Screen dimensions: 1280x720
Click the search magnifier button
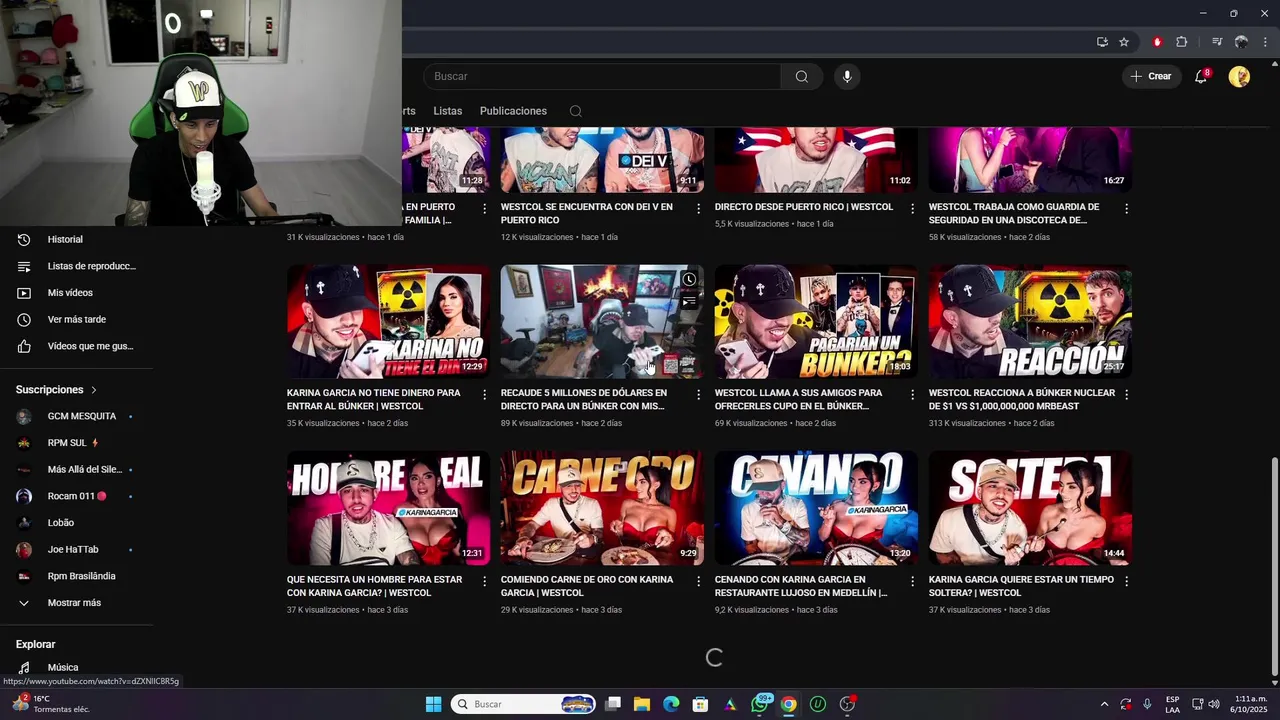coord(802,77)
